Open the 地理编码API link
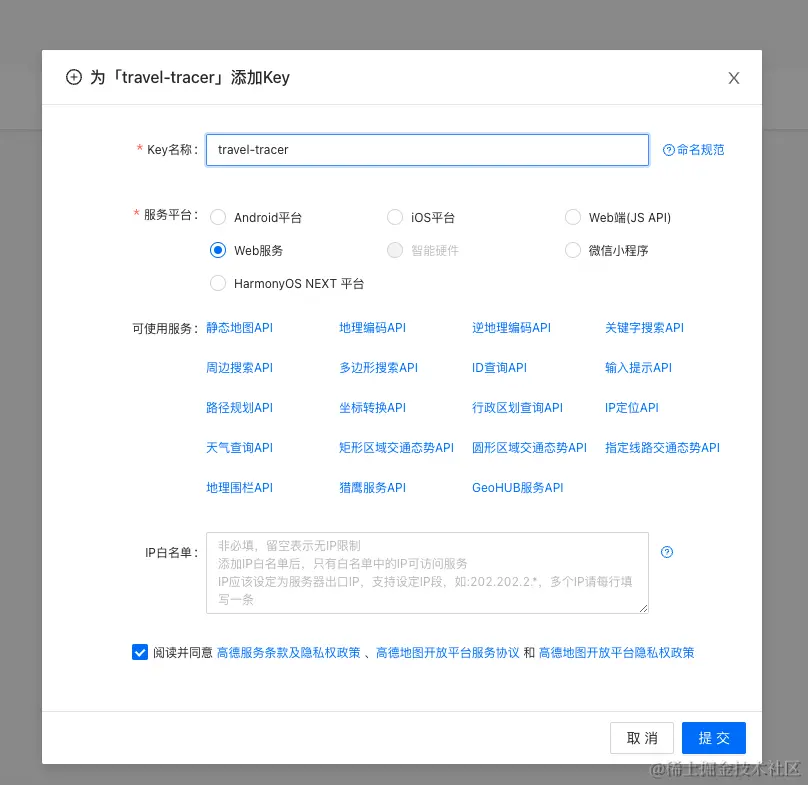Image resolution: width=808 pixels, height=785 pixels. tap(373, 328)
